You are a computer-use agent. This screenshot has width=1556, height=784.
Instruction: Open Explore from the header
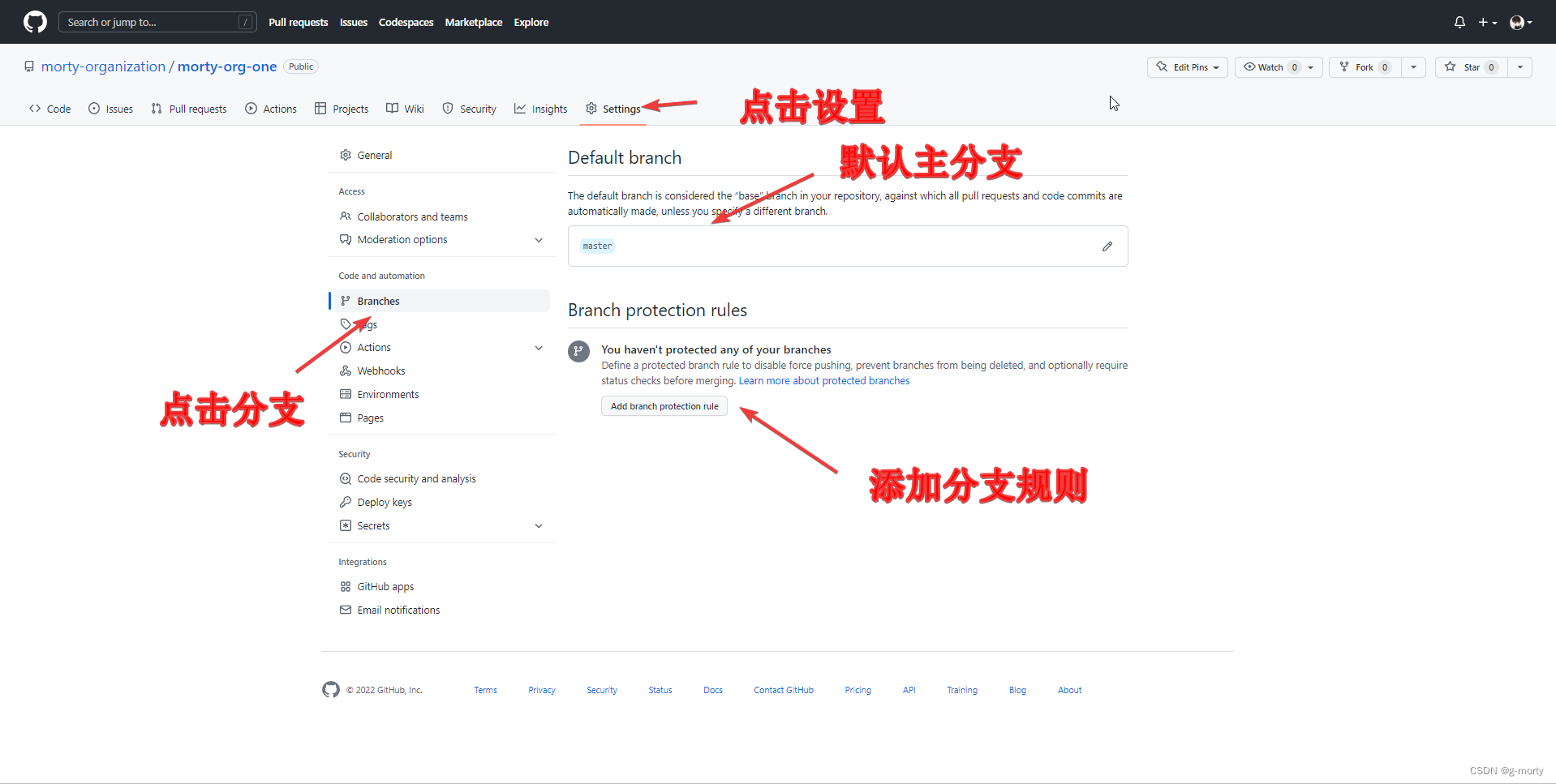(x=531, y=22)
